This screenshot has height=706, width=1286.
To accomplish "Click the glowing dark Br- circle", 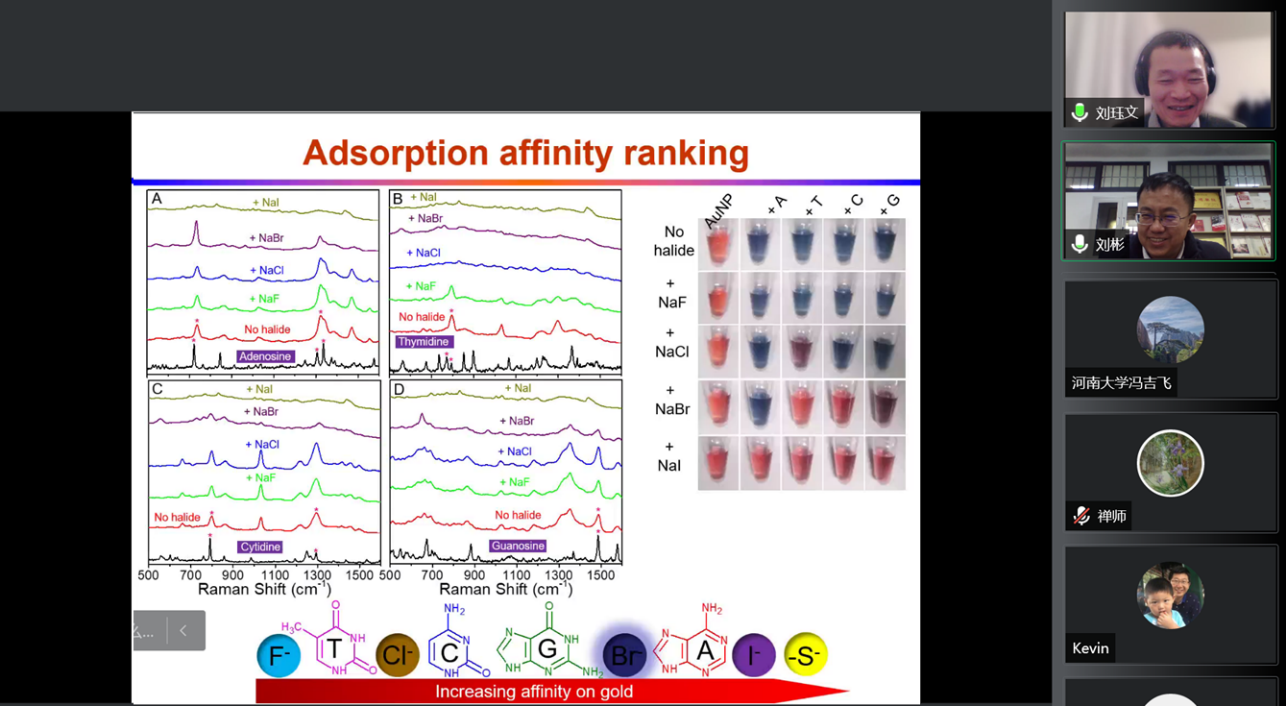I will tap(624, 655).
